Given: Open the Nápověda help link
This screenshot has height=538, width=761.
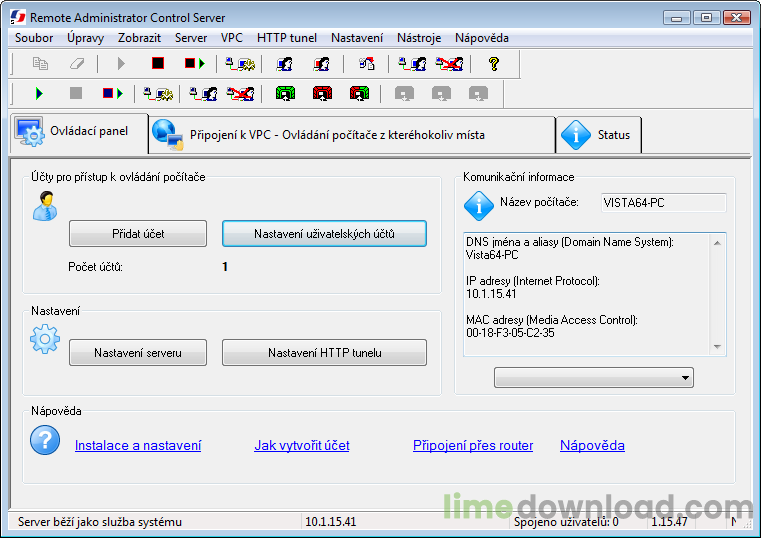Looking at the screenshot, I should [592, 445].
